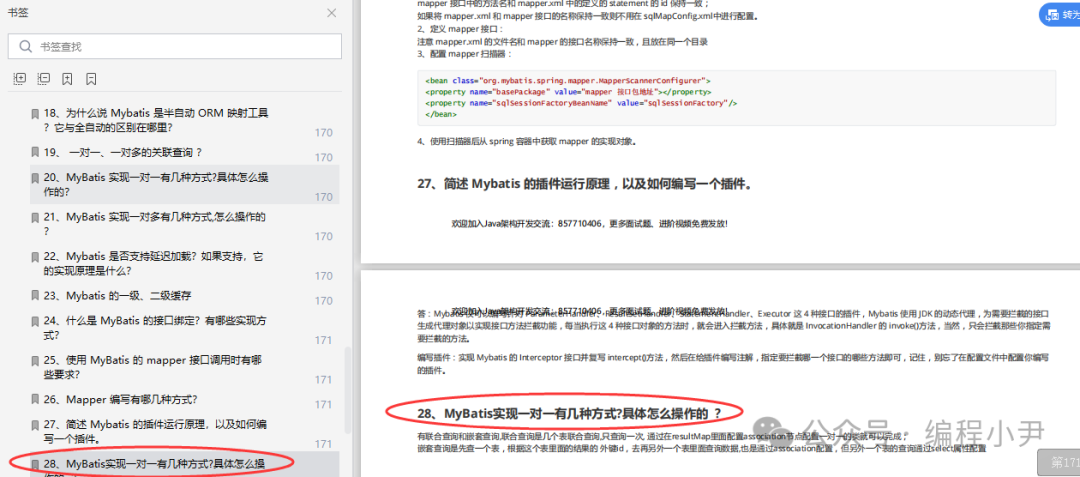Click the line 4、使用扫描器后从 spring 容器中获取
The image size is (1080, 477).
[527, 142]
